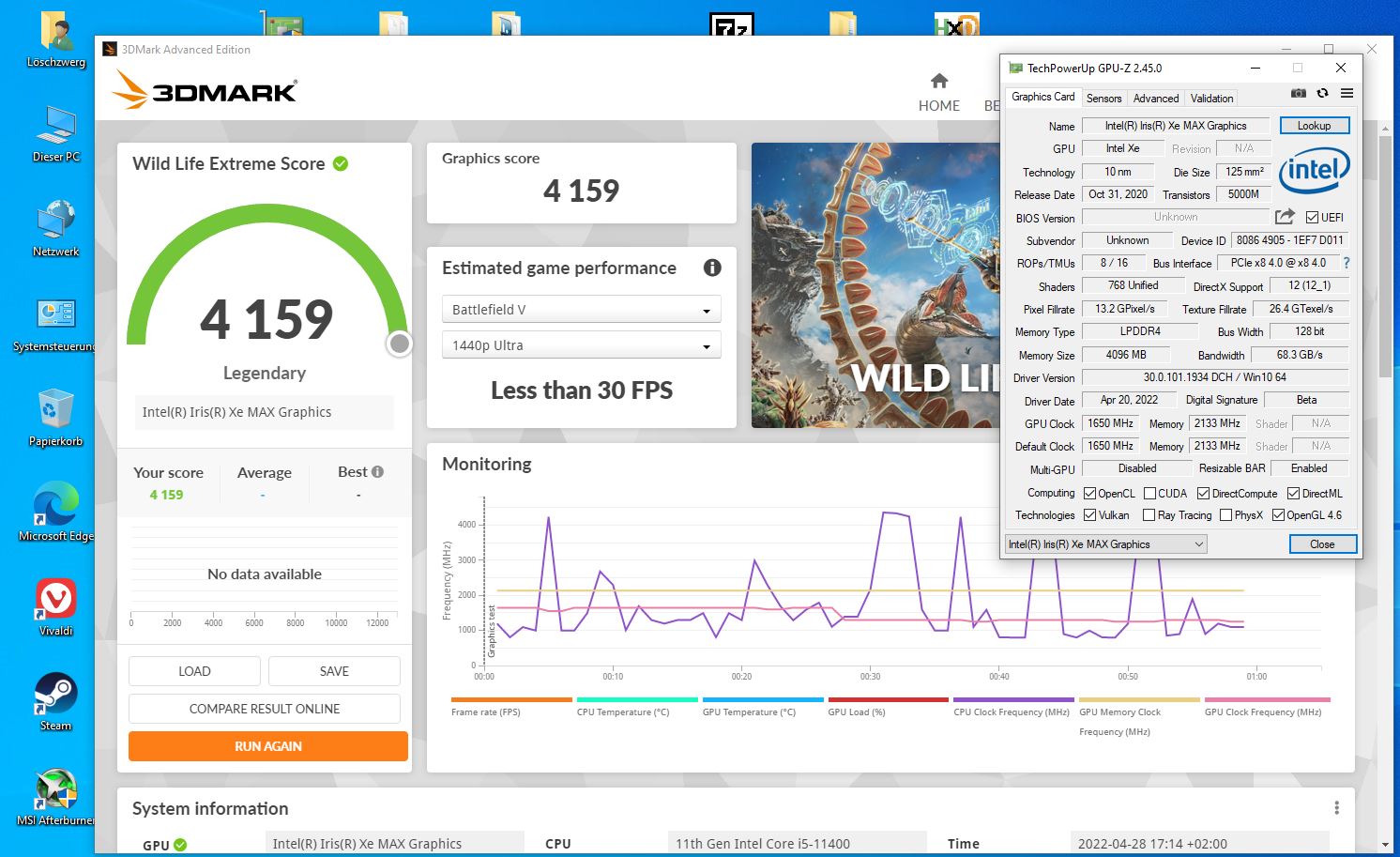This screenshot has width=1400, height=857.
Task: Click the Frame rate (FPS) orange legend bar
Action: [x=511, y=700]
